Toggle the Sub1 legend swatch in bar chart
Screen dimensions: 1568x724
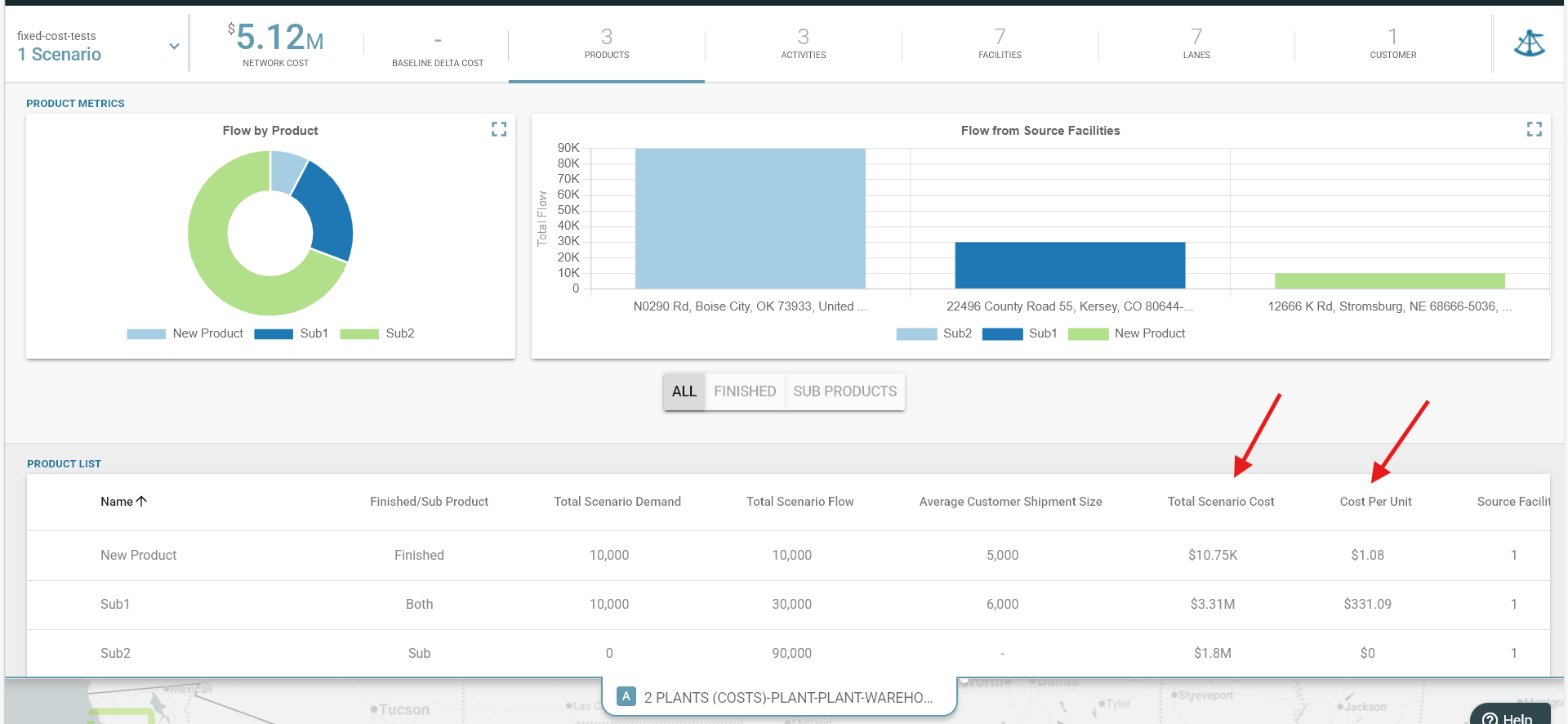click(x=1002, y=333)
